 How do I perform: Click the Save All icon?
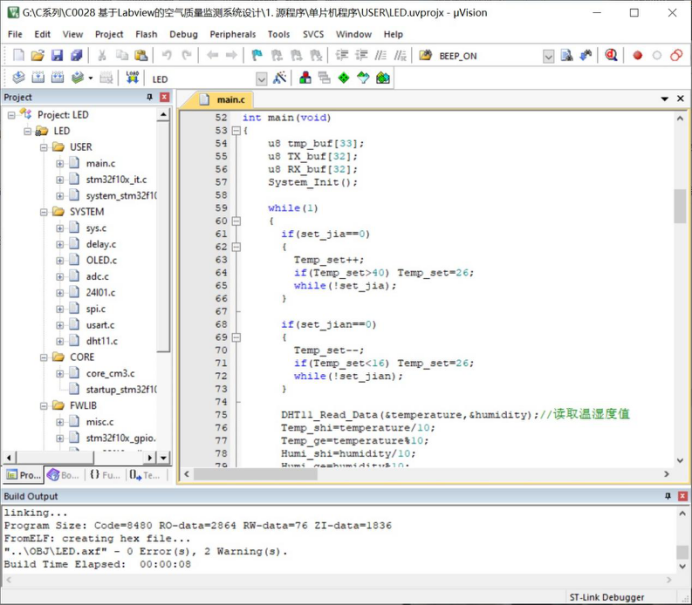(76, 55)
